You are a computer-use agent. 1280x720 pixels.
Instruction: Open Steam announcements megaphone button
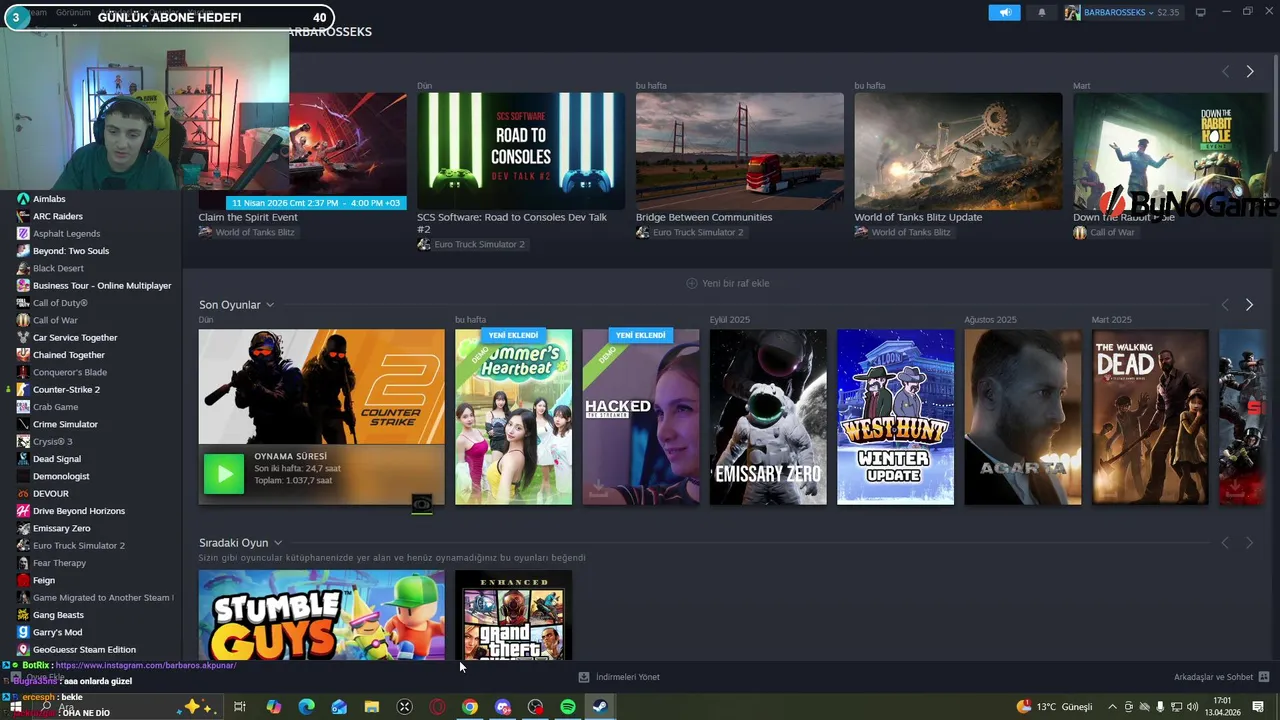tap(1005, 12)
